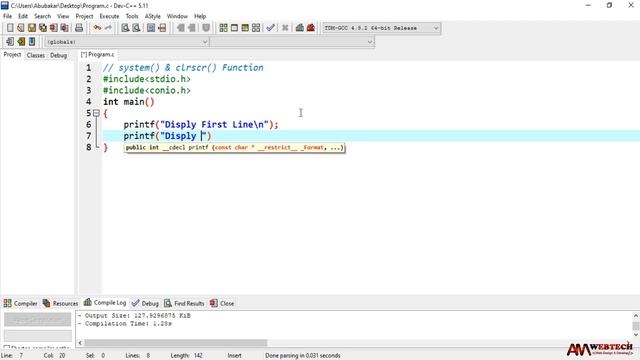Viewport: 640px width, 360px height.
Task: Click the Goto Function toolbar icon
Action: (151, 28)
